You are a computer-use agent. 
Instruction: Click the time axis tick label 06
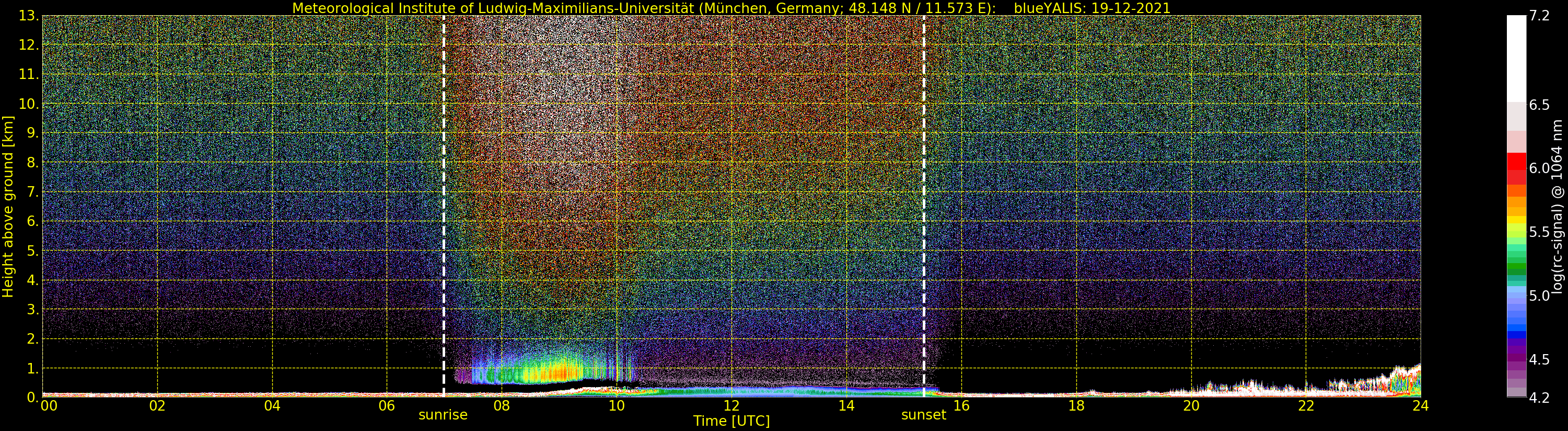[387, 406]
